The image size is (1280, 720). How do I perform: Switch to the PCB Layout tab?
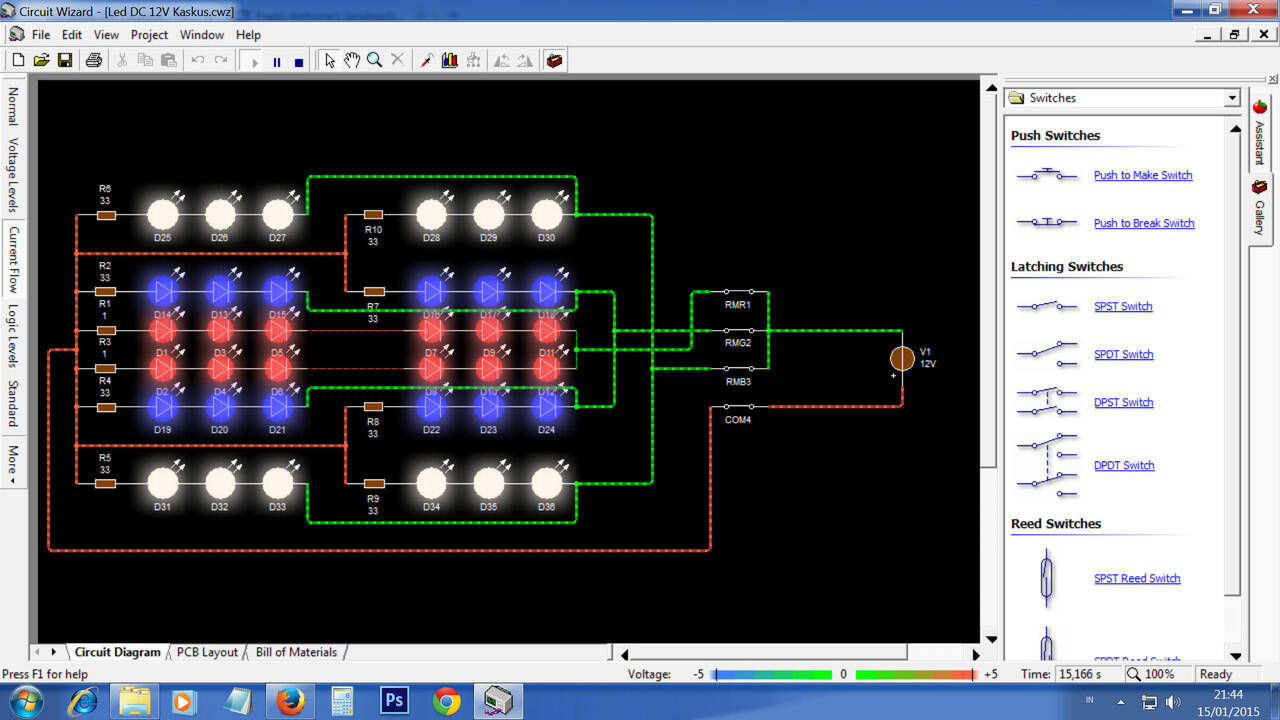coord(207,652)
